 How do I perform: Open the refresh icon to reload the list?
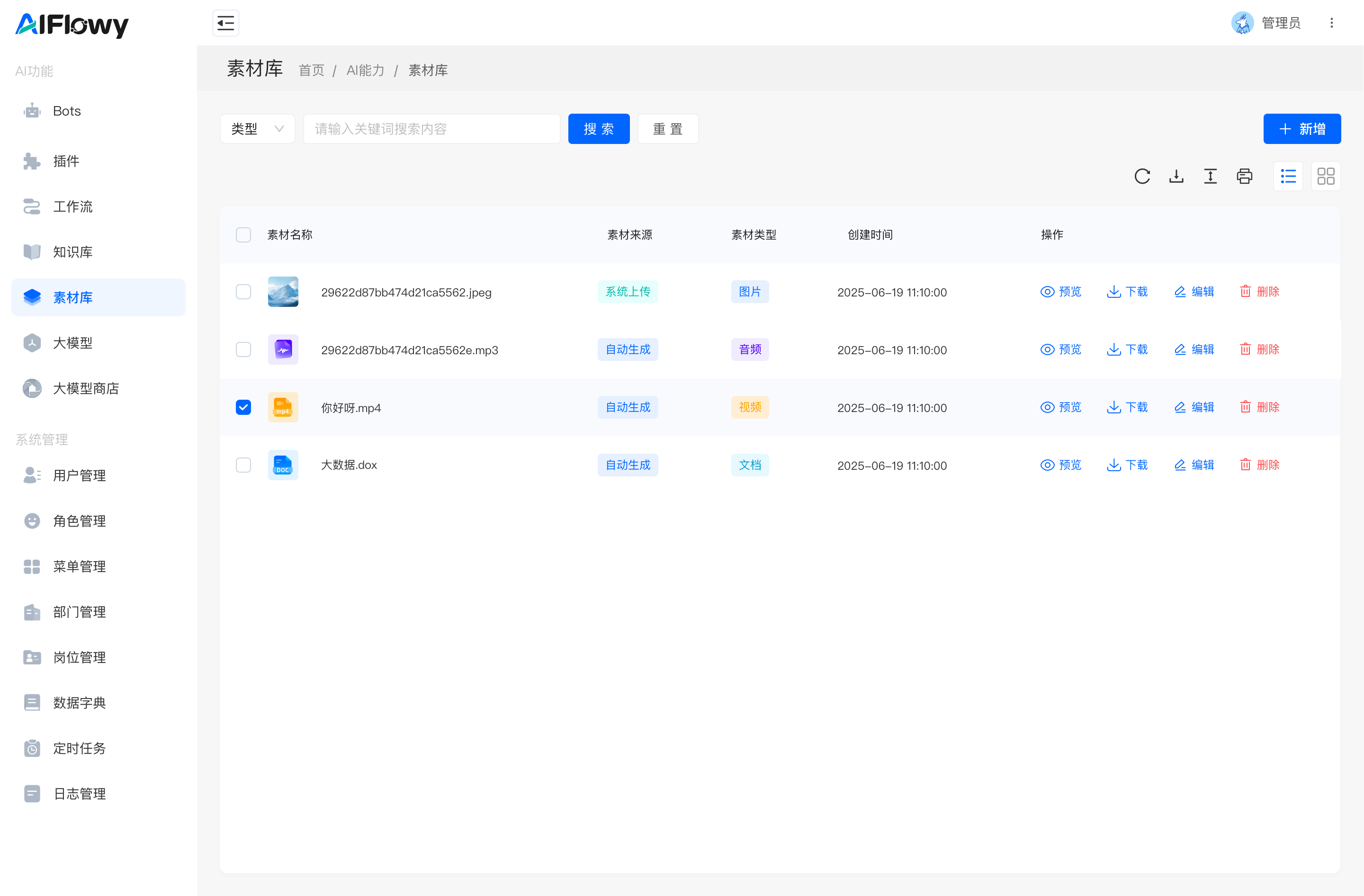[x=1142, y=177]
